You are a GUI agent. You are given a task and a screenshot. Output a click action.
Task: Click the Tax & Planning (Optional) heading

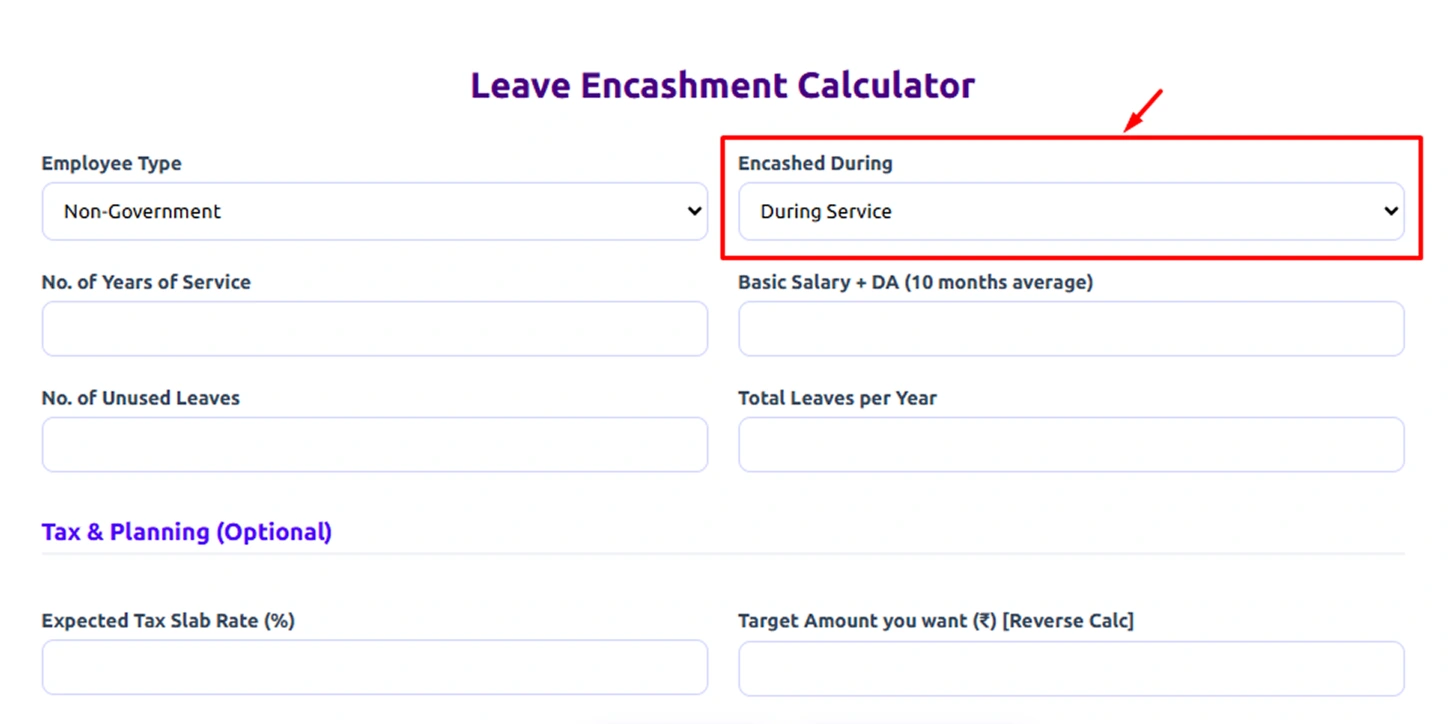point(186,531)
